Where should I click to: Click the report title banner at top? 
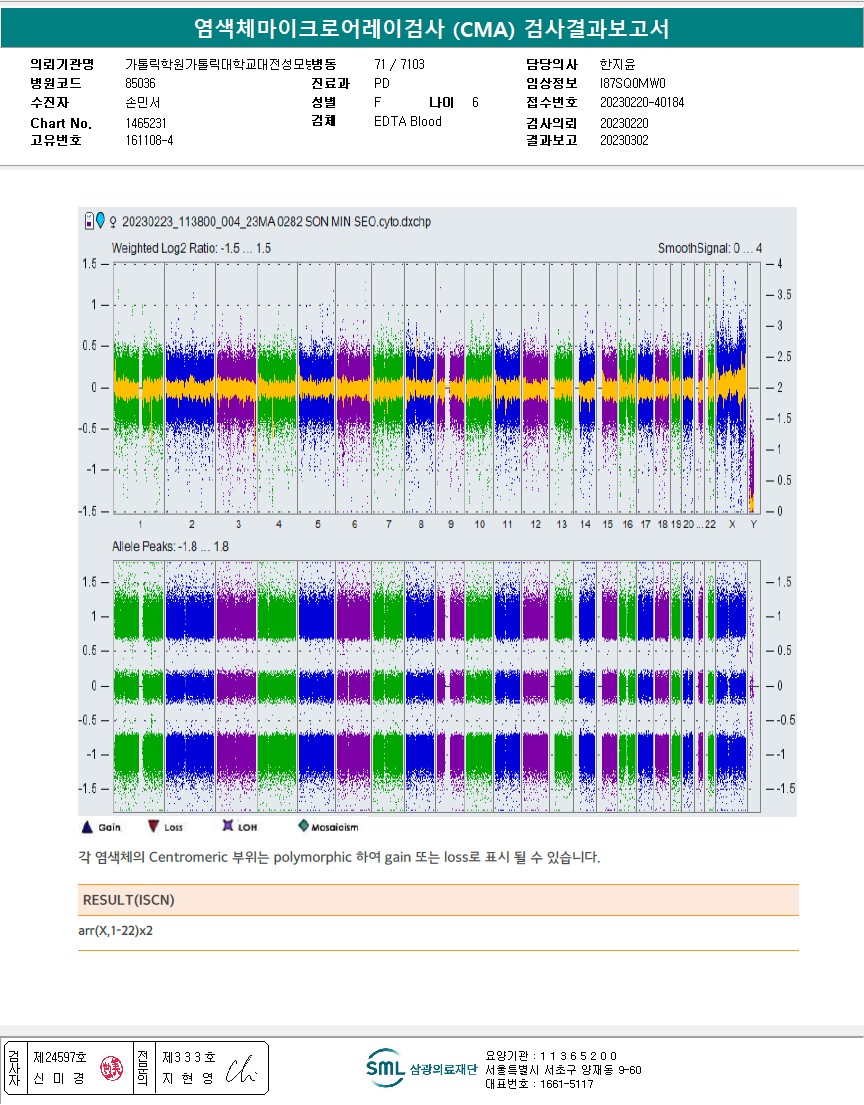(x=432, y=29)
